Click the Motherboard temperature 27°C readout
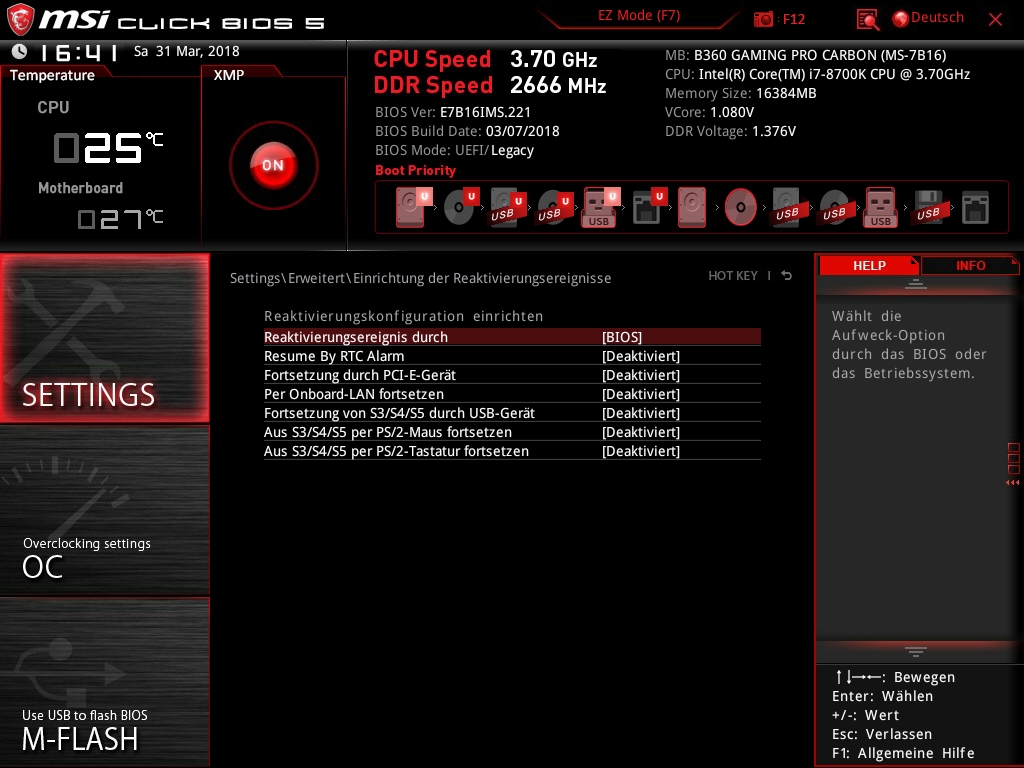 [120, 219]
